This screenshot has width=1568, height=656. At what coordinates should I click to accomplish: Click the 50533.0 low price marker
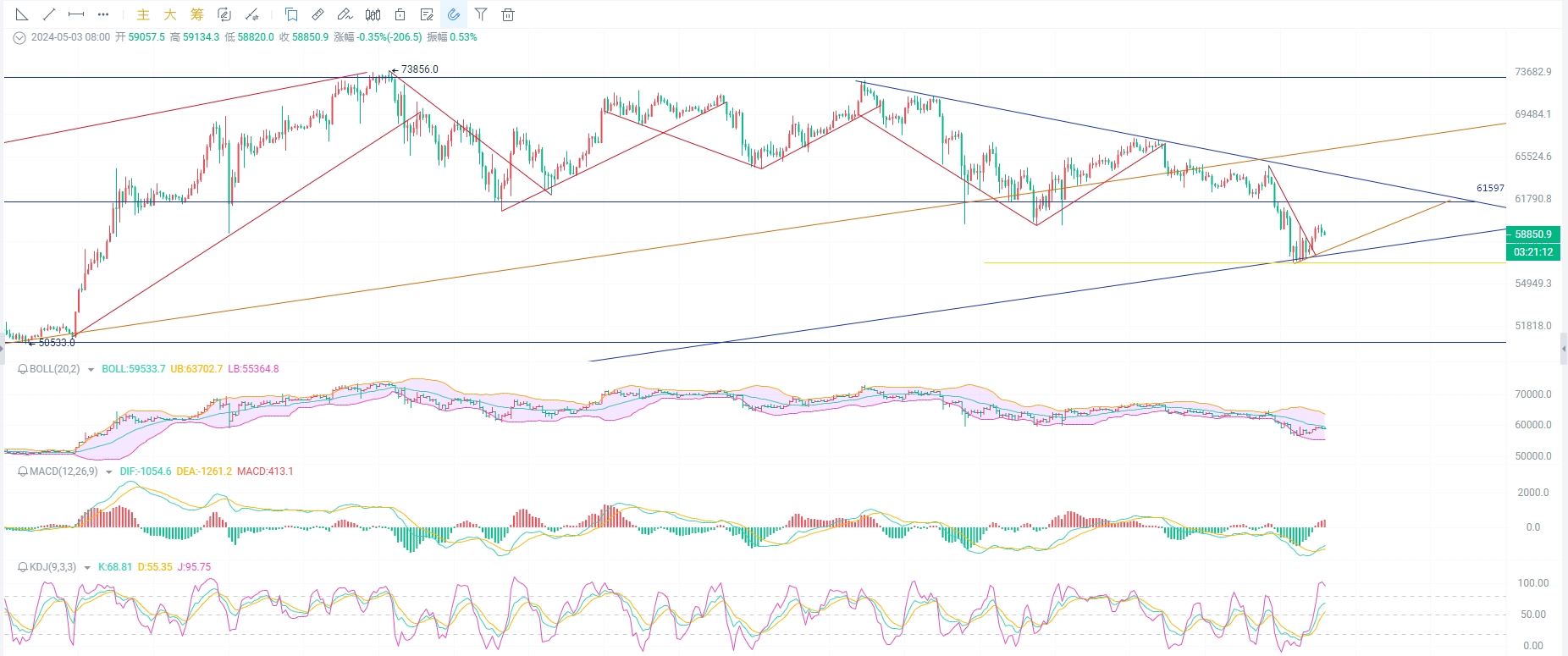(57, 343)
